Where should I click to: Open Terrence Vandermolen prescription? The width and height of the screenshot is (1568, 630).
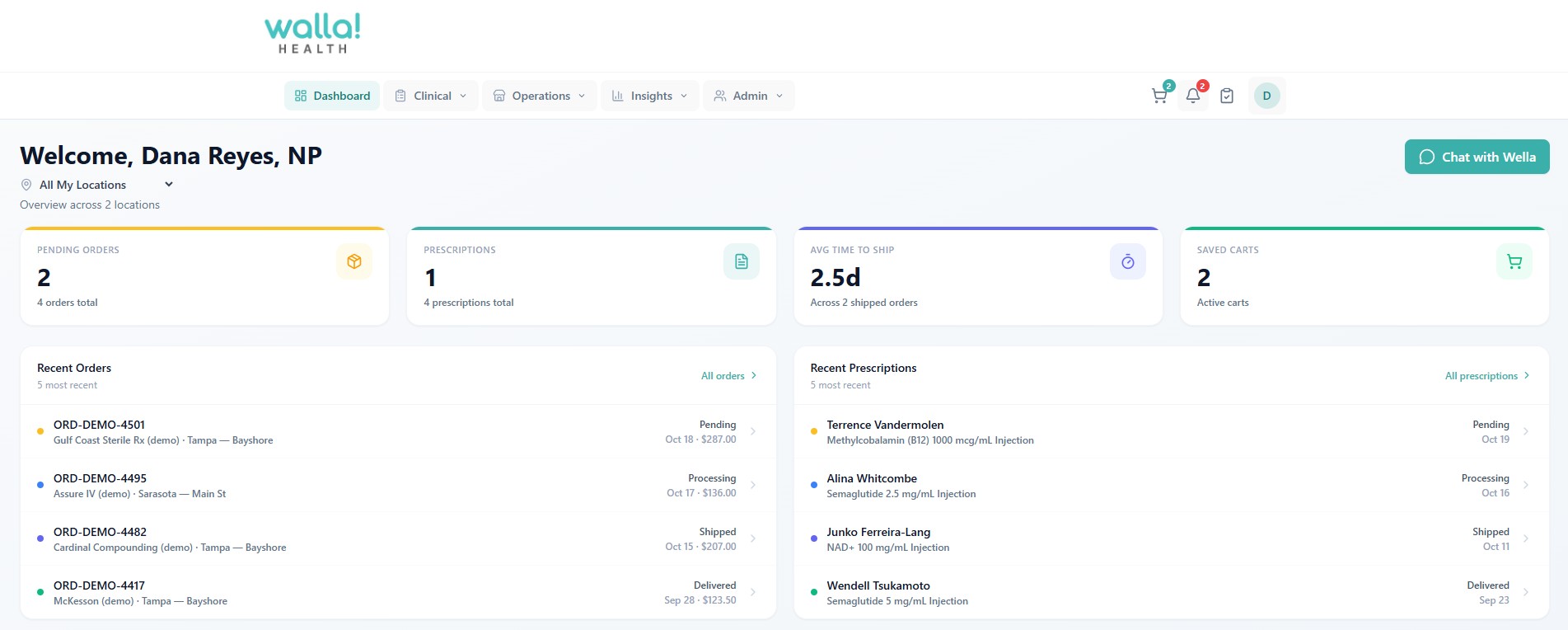(x=1171, y=431)
